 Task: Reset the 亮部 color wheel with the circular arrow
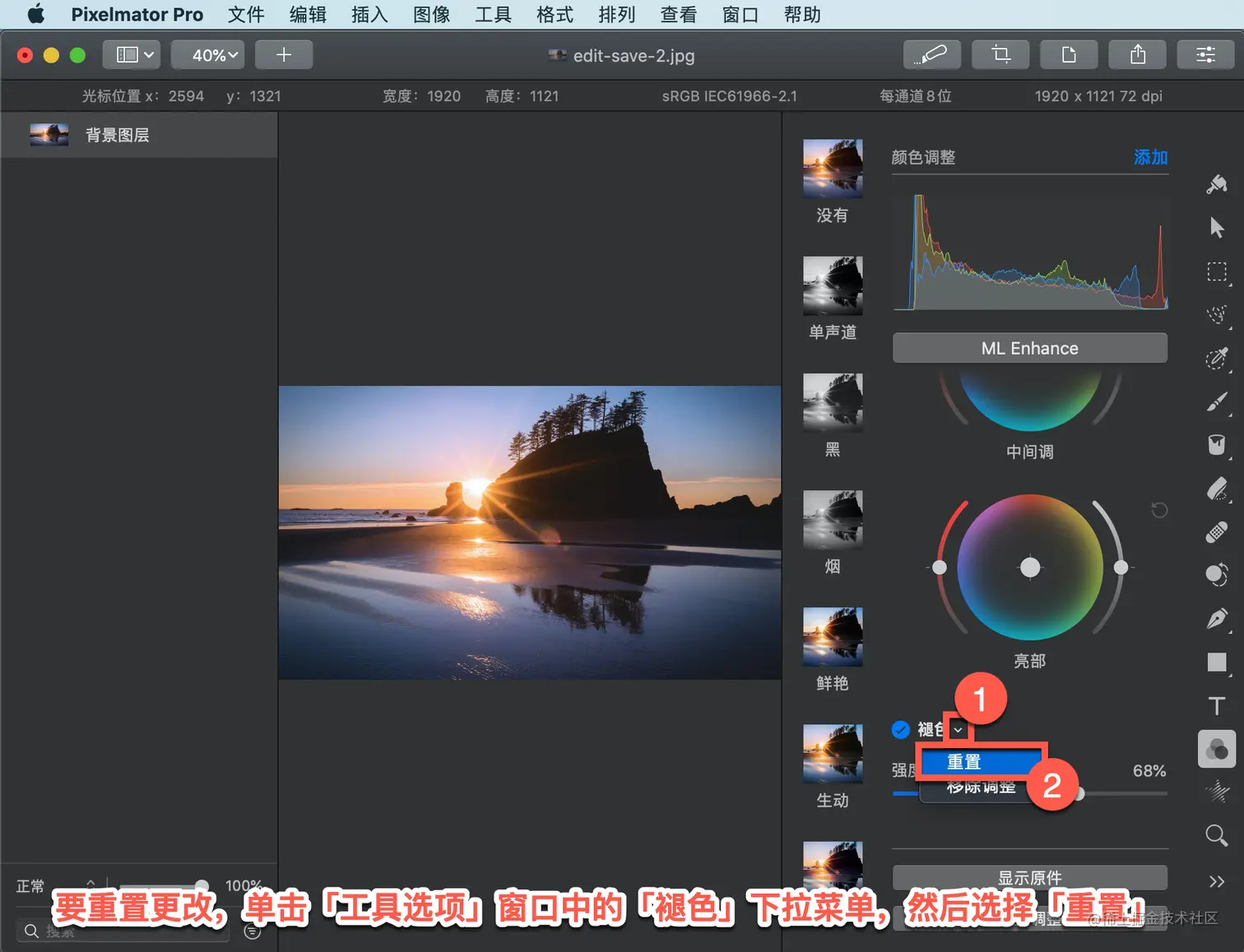1159,510
